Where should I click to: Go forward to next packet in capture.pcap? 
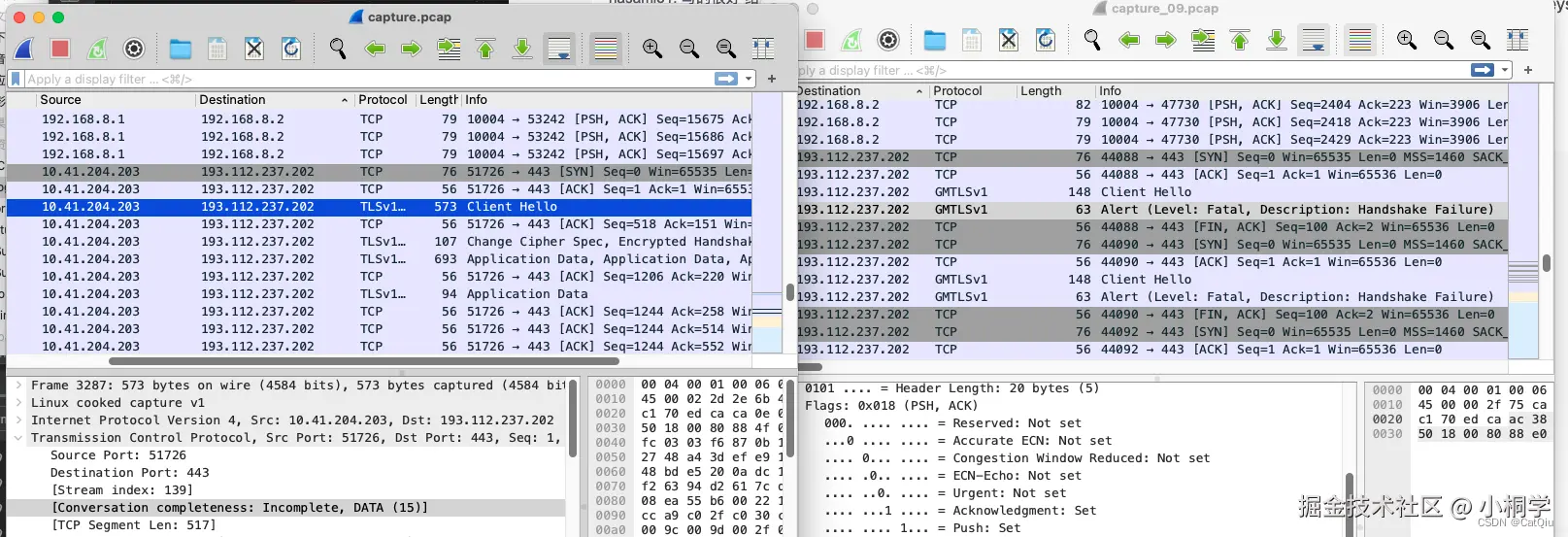click(x=412, y=49)
